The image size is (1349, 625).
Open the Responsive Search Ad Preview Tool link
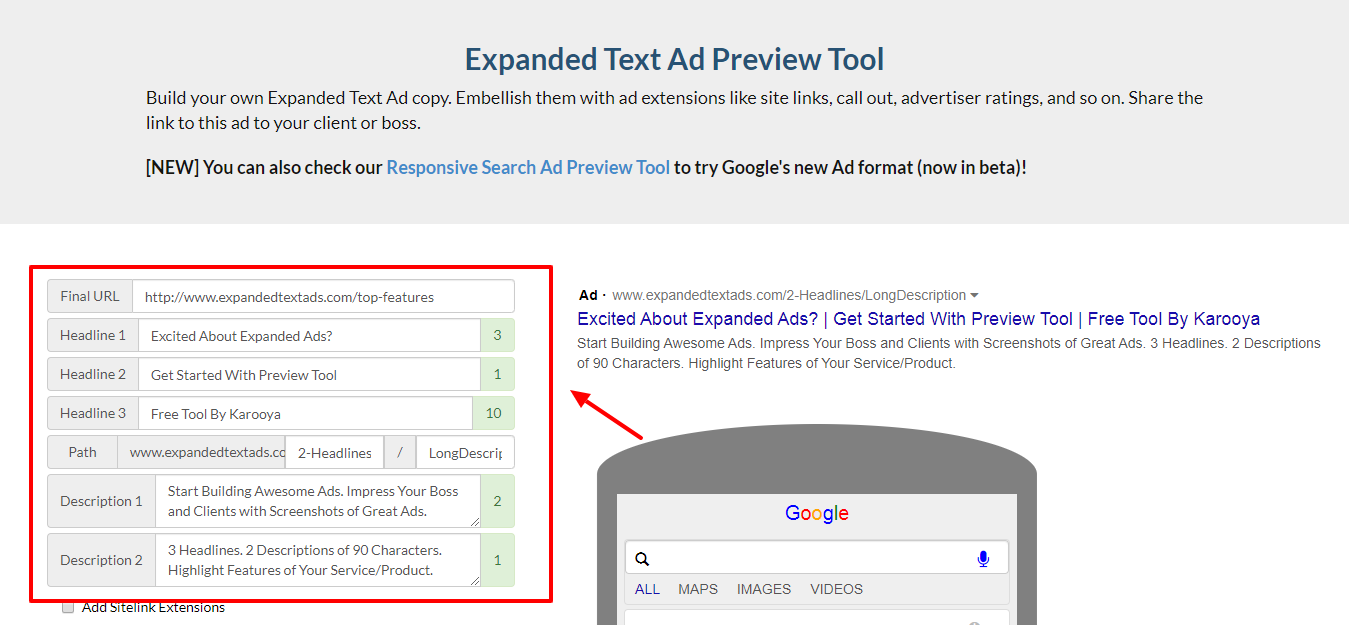click(x=528, y=167)
